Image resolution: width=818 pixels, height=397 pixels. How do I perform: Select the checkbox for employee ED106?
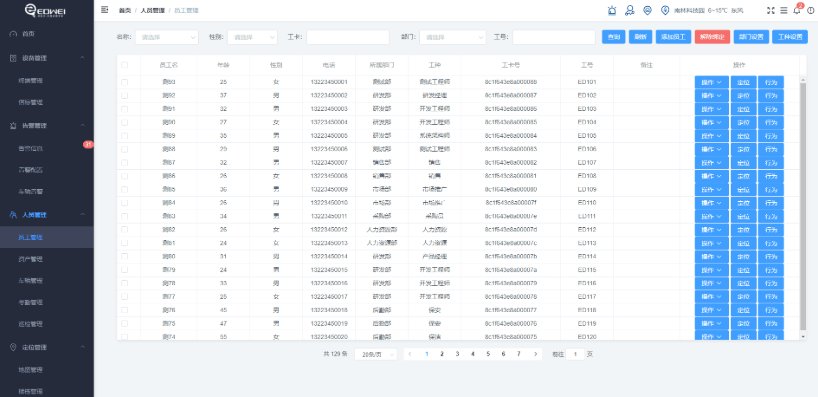click(124, 149)
